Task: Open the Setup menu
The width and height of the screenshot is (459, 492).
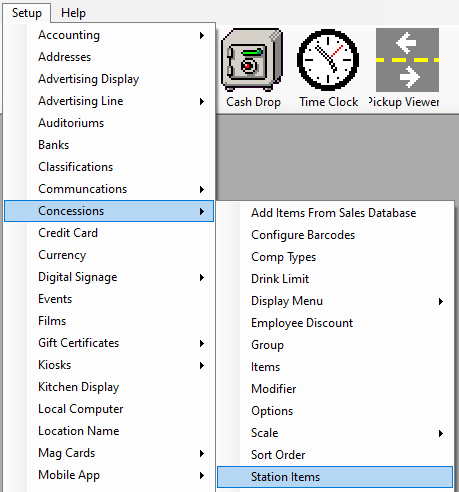Action: coord(27,13)
